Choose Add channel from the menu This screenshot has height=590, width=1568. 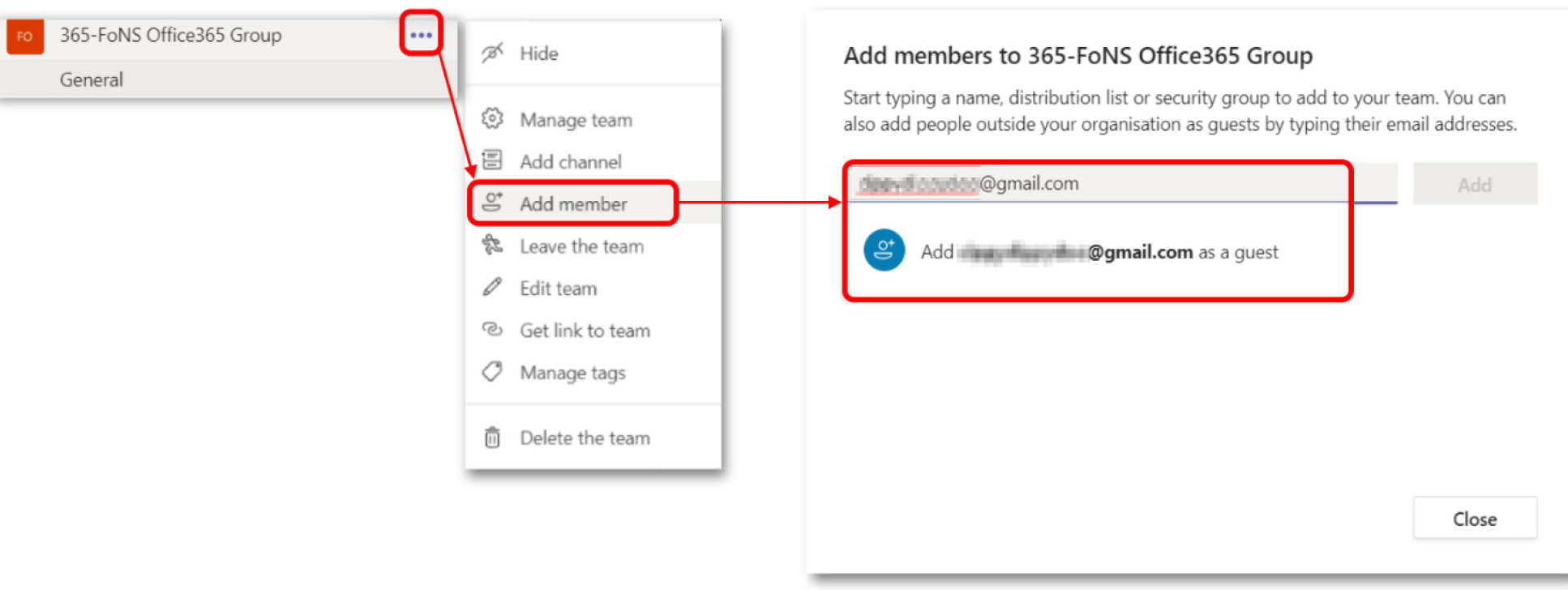coord(571,161)
